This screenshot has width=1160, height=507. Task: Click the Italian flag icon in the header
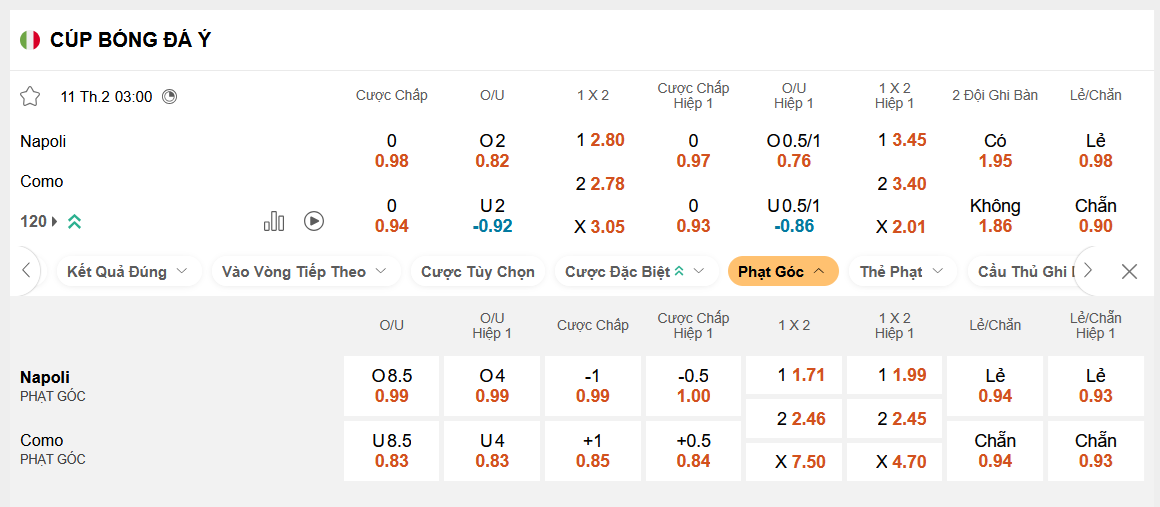[30, 40]
